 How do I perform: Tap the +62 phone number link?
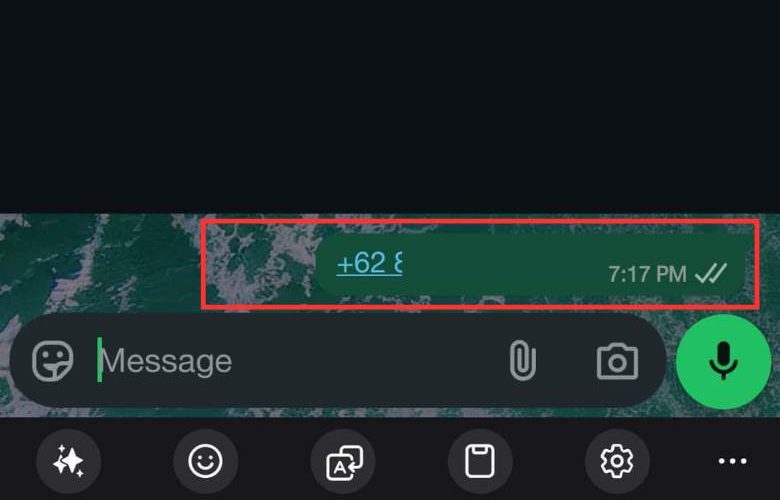click(x=369, y=263)
